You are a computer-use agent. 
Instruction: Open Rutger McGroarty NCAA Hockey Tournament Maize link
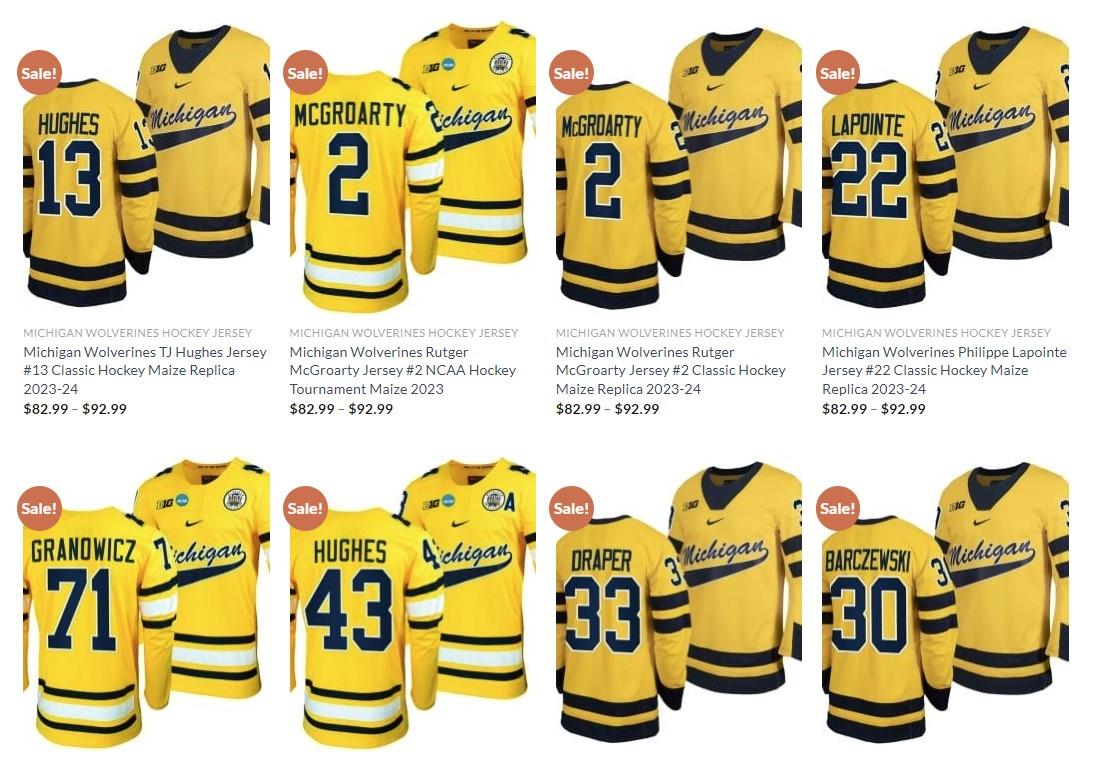pyautogui.click(x=403, y=370)
